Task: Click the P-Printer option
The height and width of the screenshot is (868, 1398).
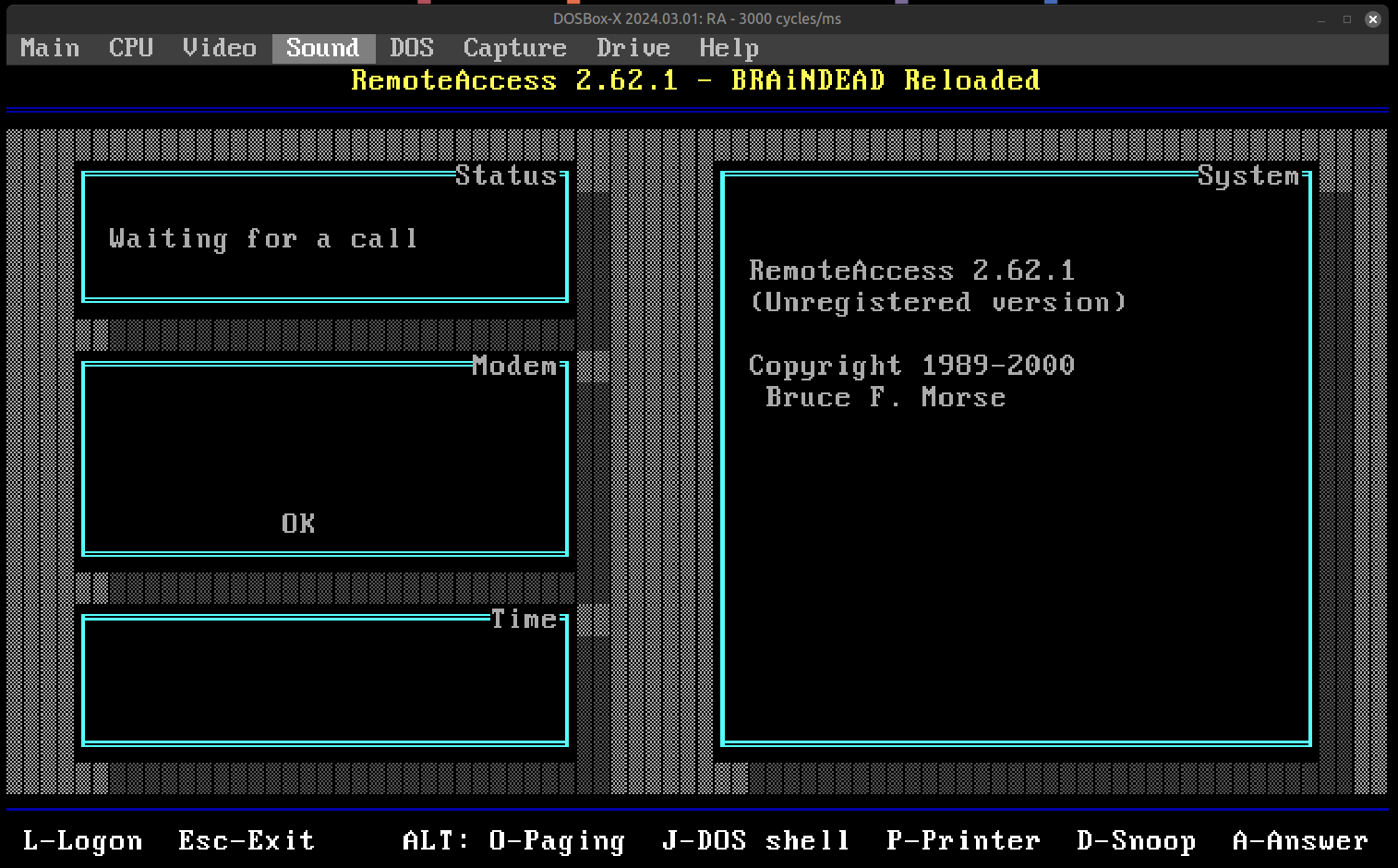Action: pos(963,840)
